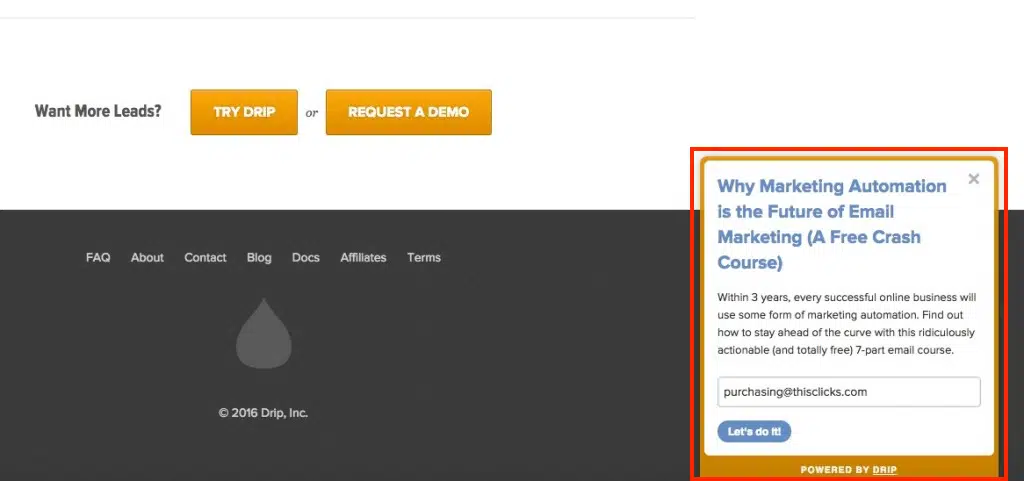1024x481 pixels.
Task: Click the POWERED BY label in popup
Action: click(x=834, y=470)
